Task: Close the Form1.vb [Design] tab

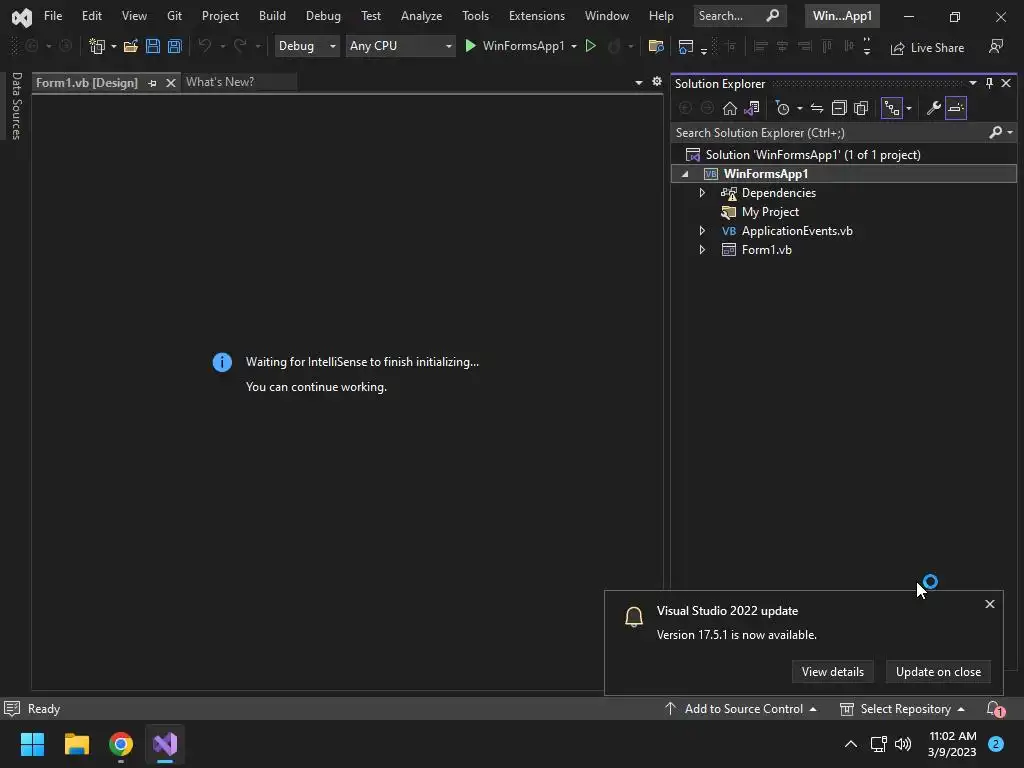Action: (x=170, y=83)
